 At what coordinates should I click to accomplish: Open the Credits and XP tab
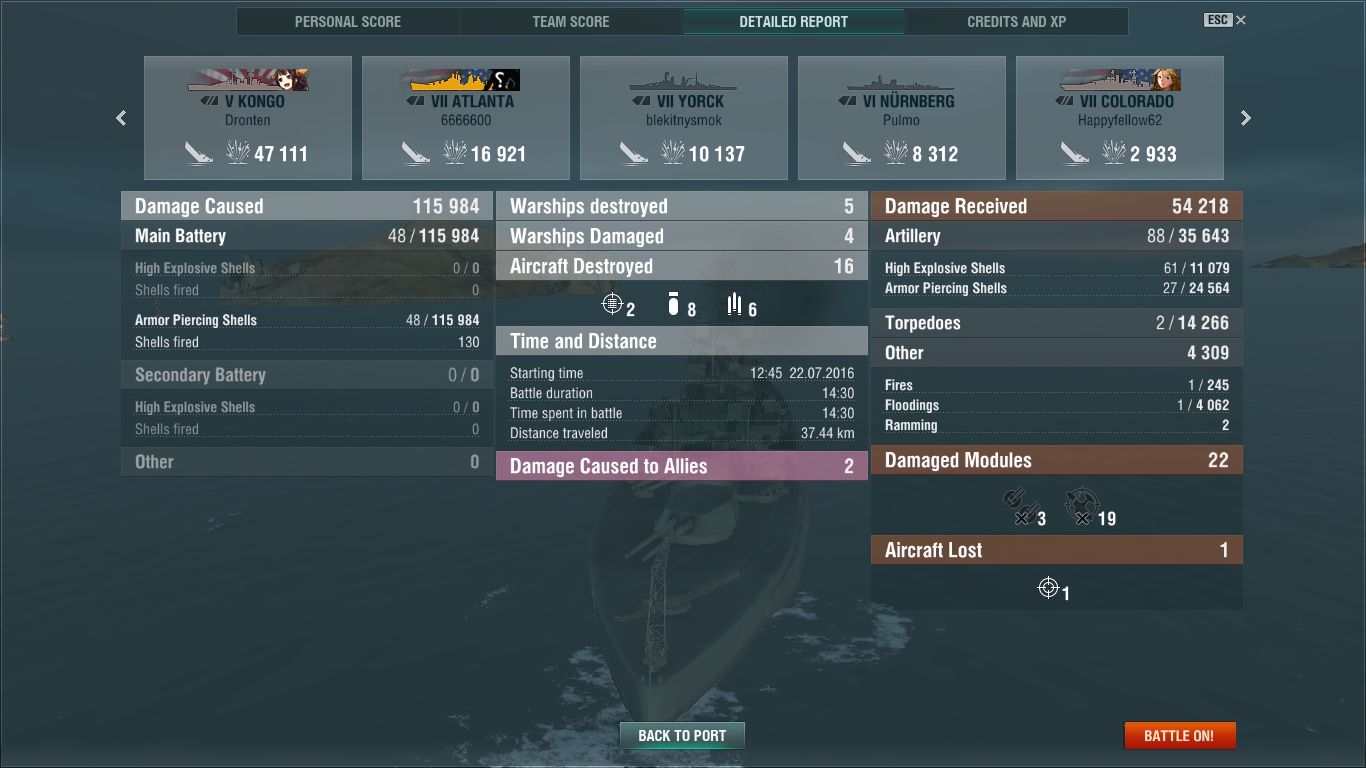(x=1017, y=22)
